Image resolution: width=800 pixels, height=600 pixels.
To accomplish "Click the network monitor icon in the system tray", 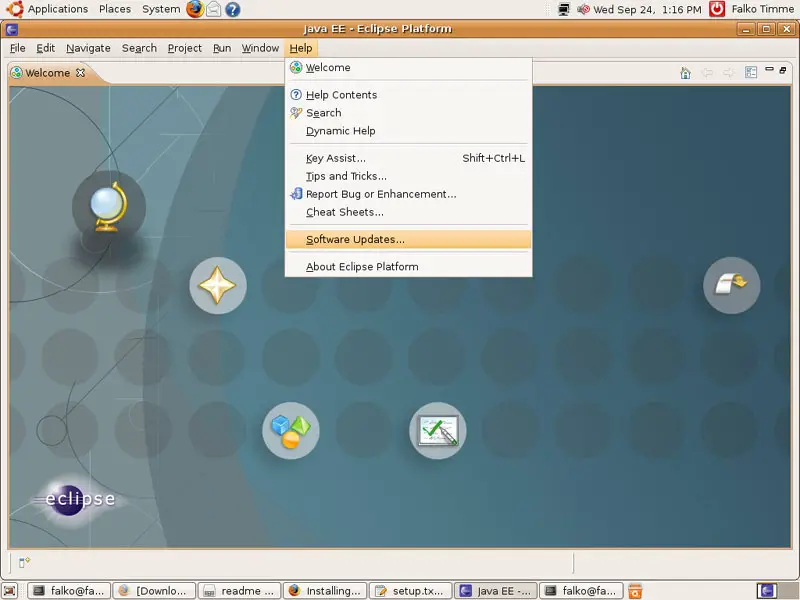I will tap(564, 9).
